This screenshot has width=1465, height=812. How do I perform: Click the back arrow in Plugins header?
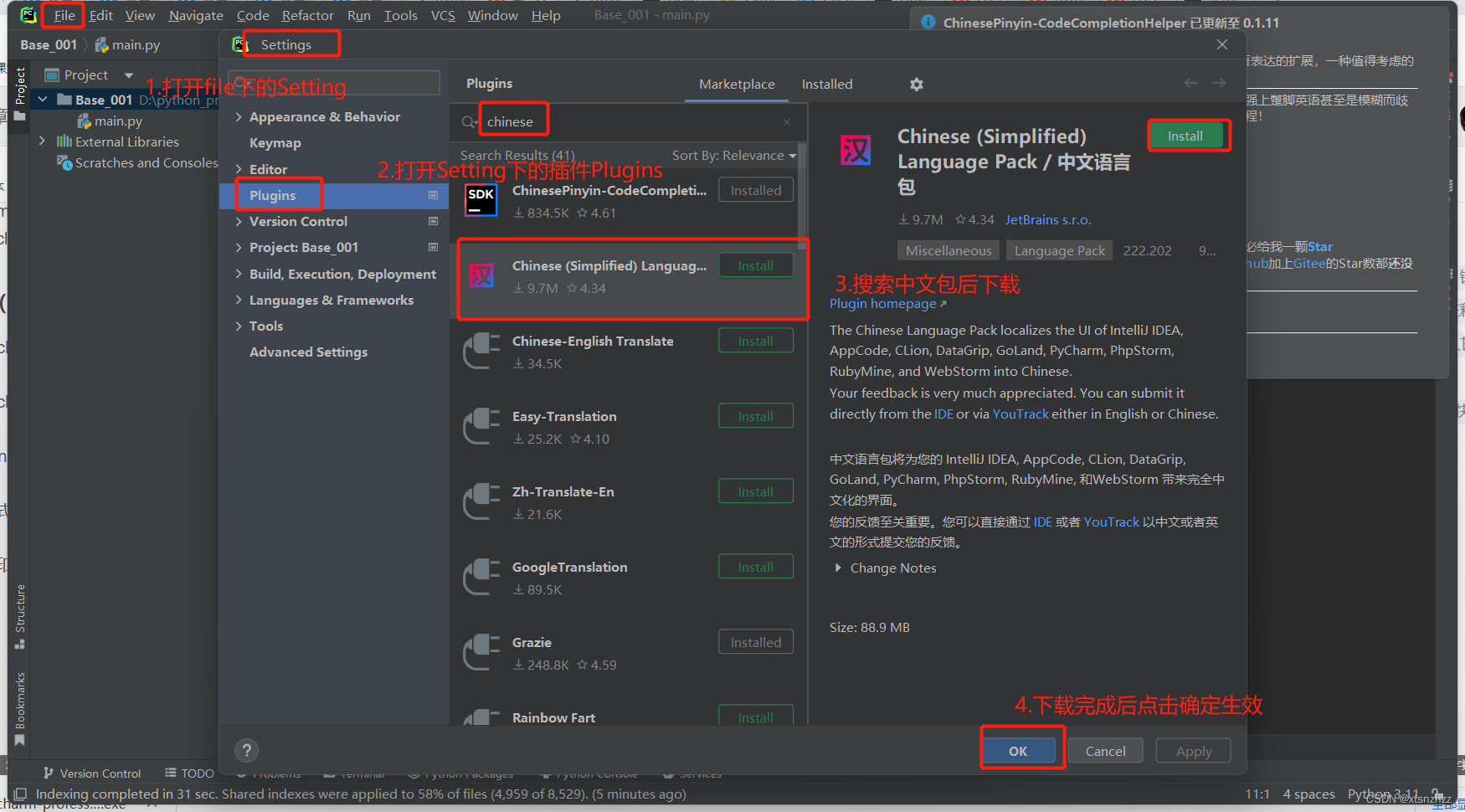(1190, 83)
